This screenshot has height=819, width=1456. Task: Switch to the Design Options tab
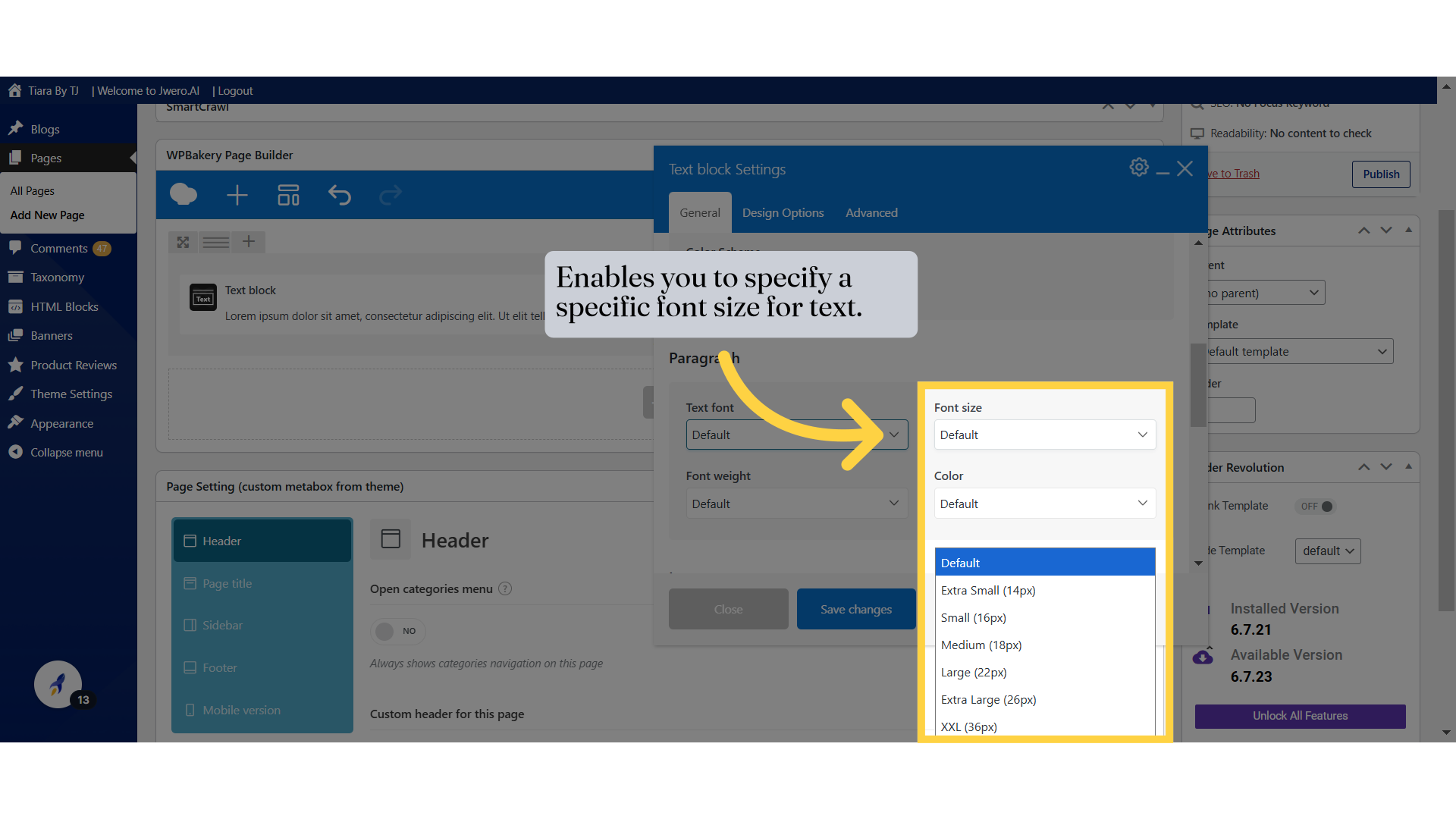(783, 213)
